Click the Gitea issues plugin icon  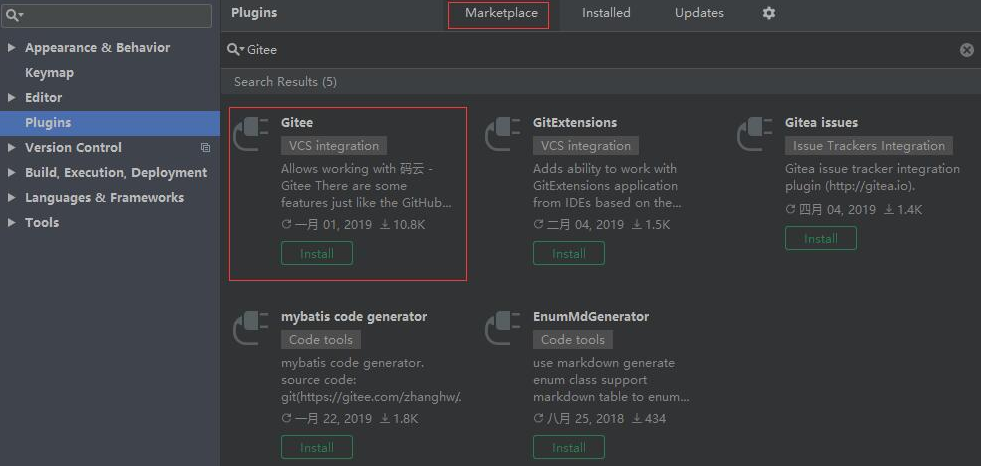[x=755, y=133]
